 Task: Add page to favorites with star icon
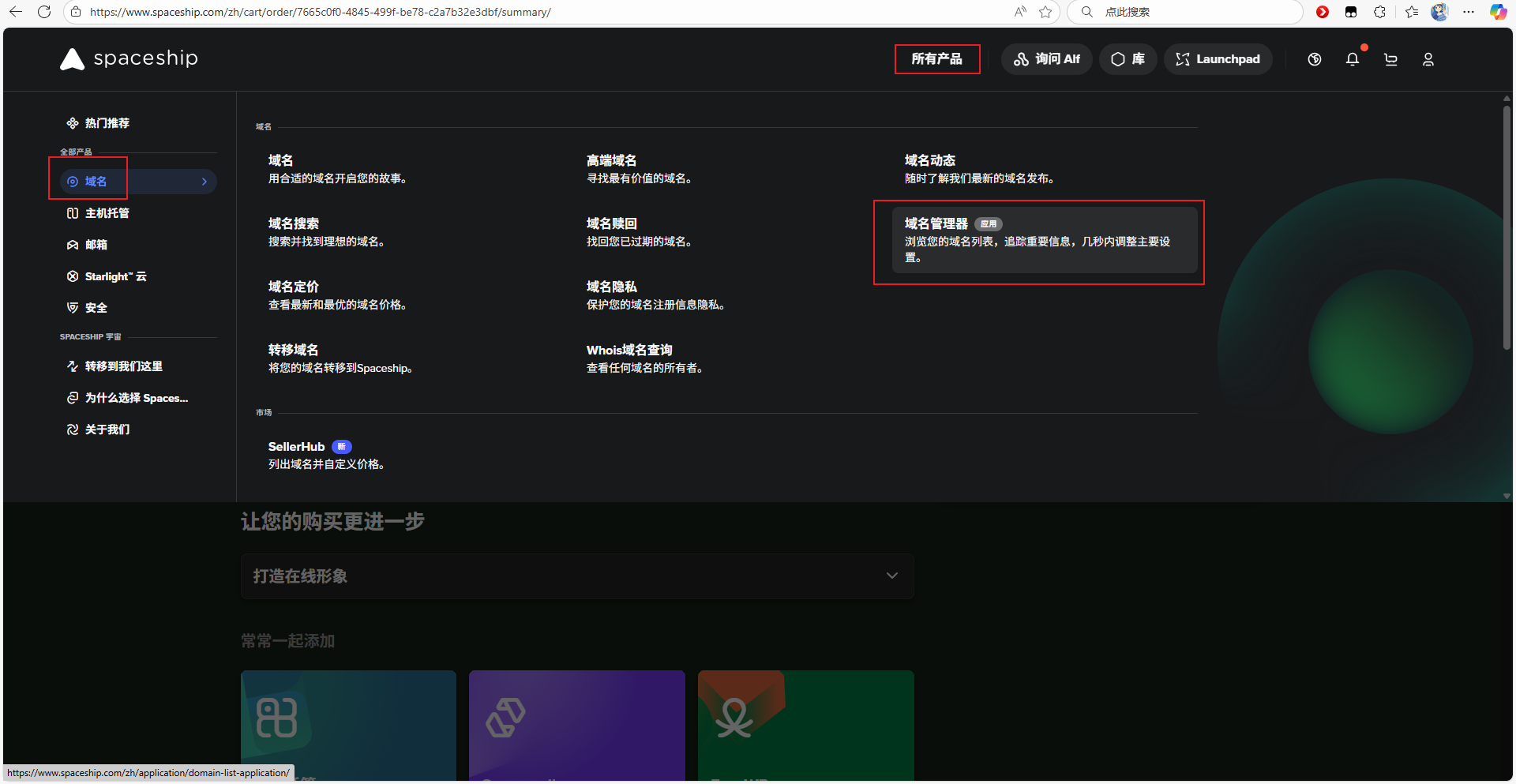(1045, 12)
